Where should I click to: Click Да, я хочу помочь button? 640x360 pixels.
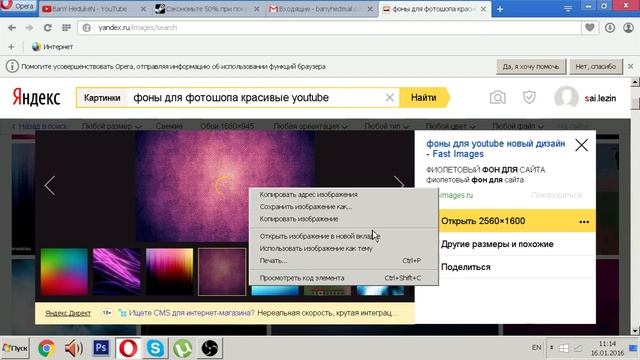click(x=531, y=66)
